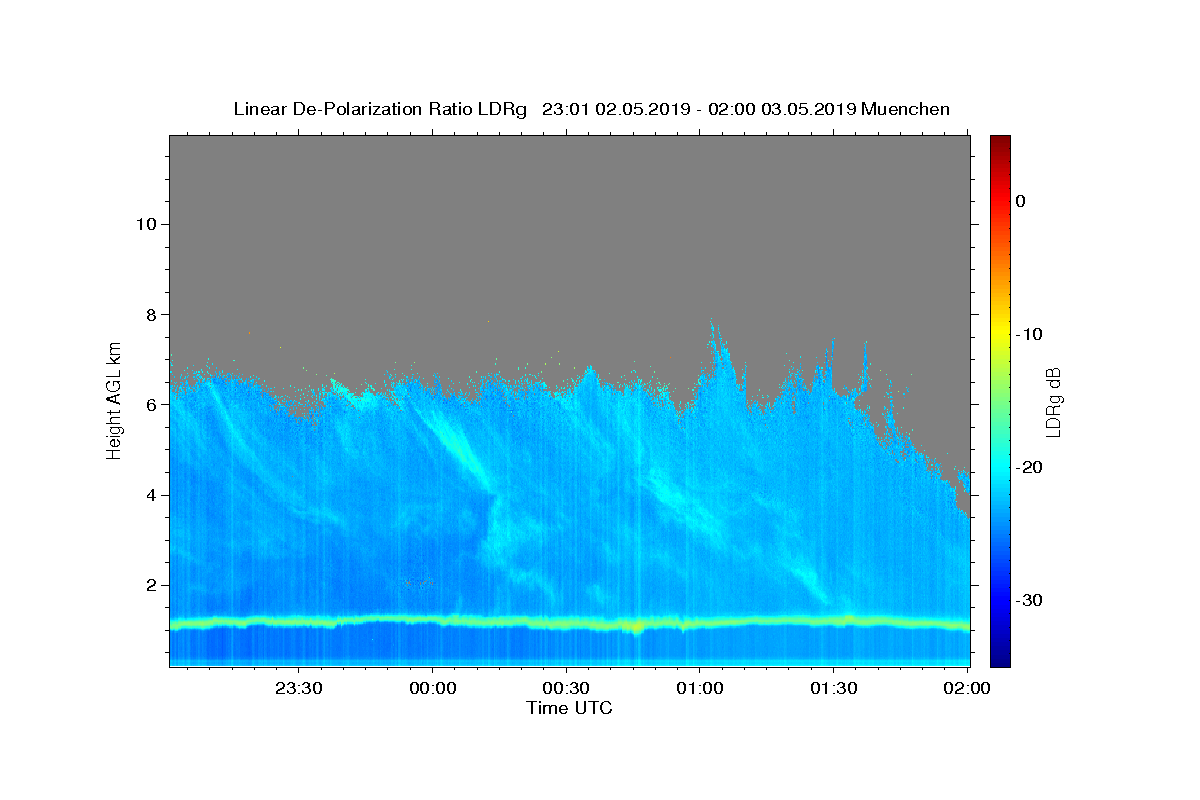
Task: Click the height tick label 2
Action: pyautogui.click(x=150, y=585)
